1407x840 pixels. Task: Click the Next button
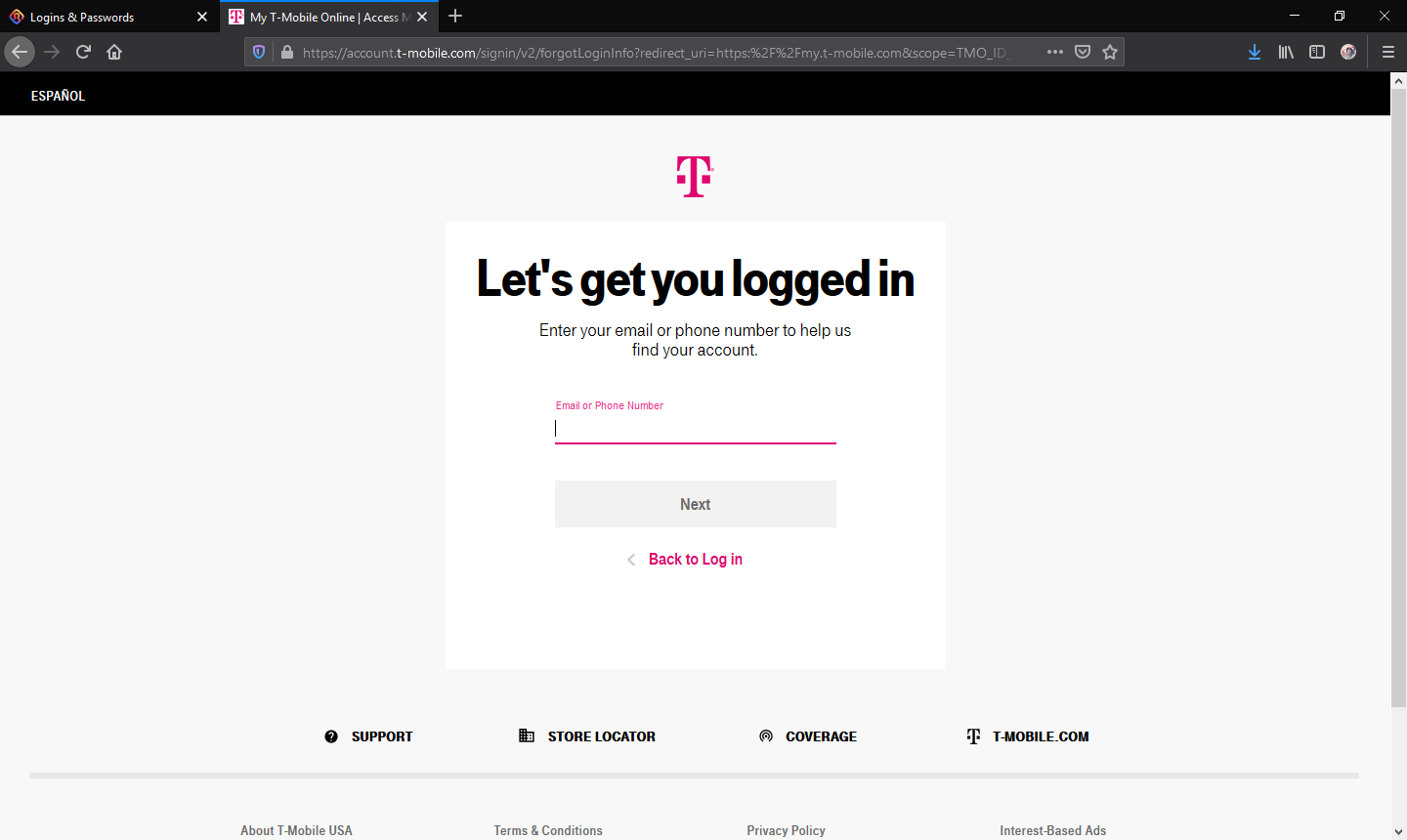click(696, 504)
